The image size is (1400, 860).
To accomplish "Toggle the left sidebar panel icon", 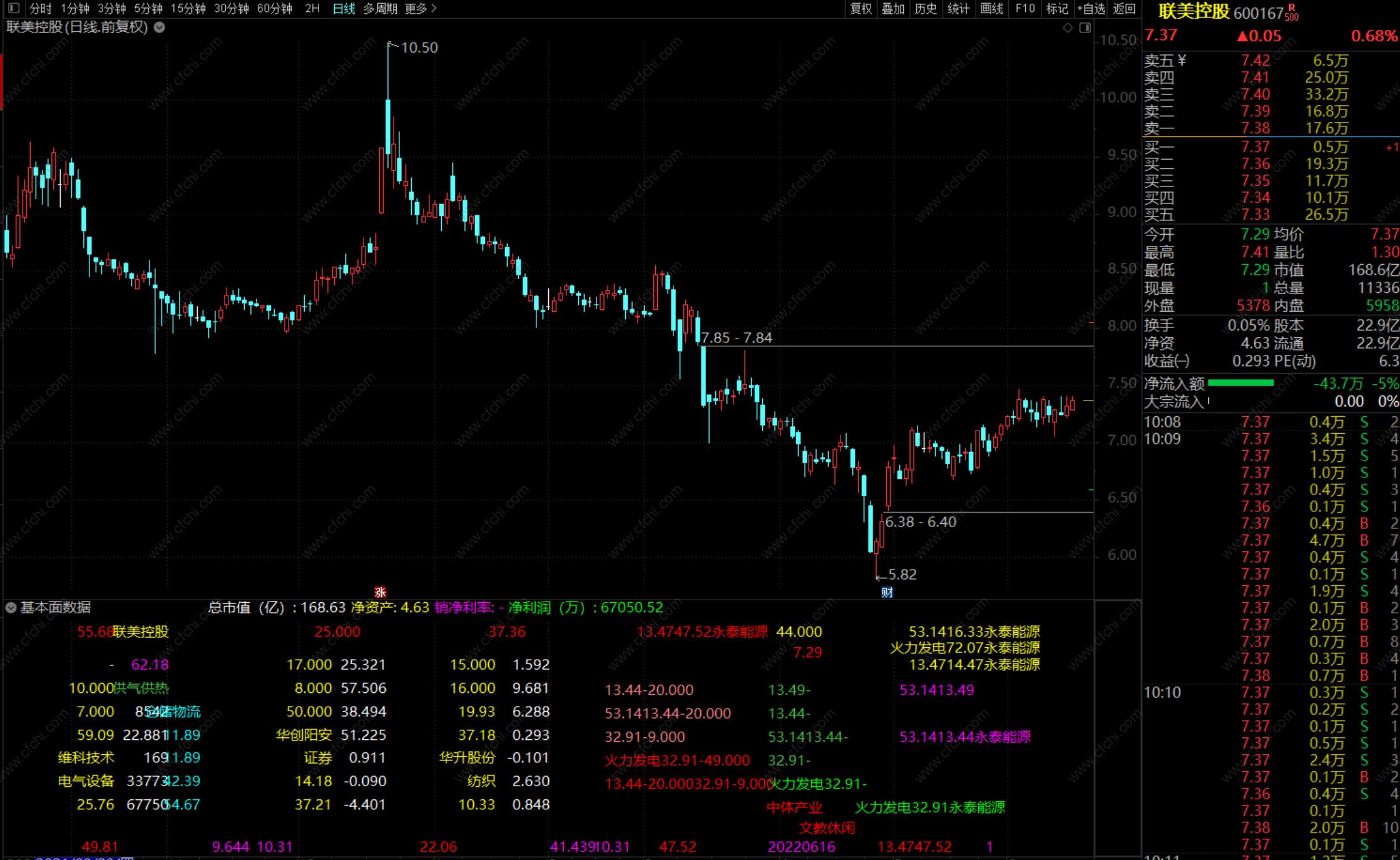I will pyautogui.click(x=13, y=8).
